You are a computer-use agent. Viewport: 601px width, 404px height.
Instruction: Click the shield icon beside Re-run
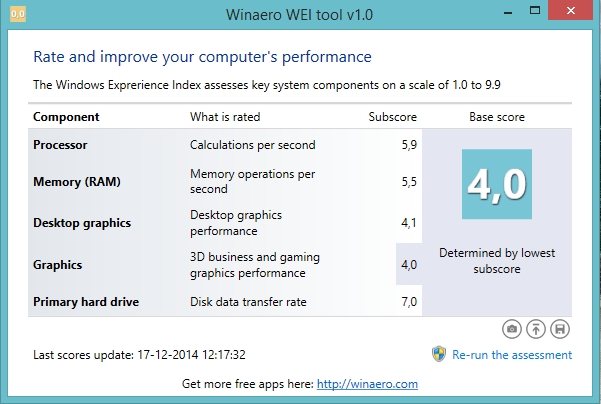(x=439, y=354)
